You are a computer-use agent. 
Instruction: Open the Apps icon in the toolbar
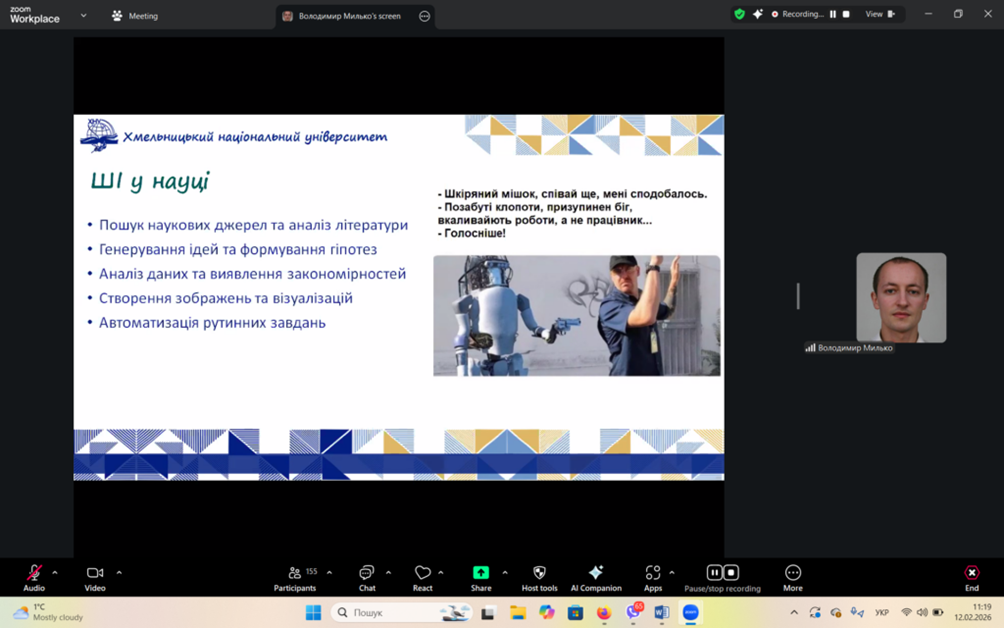pos(653,573)
